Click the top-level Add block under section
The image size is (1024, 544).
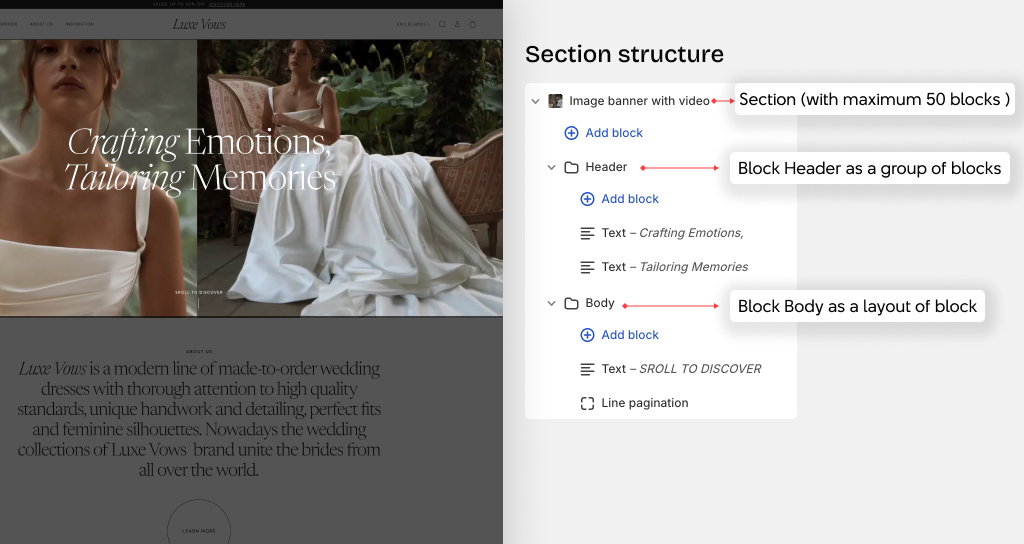pyautogui.click(x=613, y=133)
